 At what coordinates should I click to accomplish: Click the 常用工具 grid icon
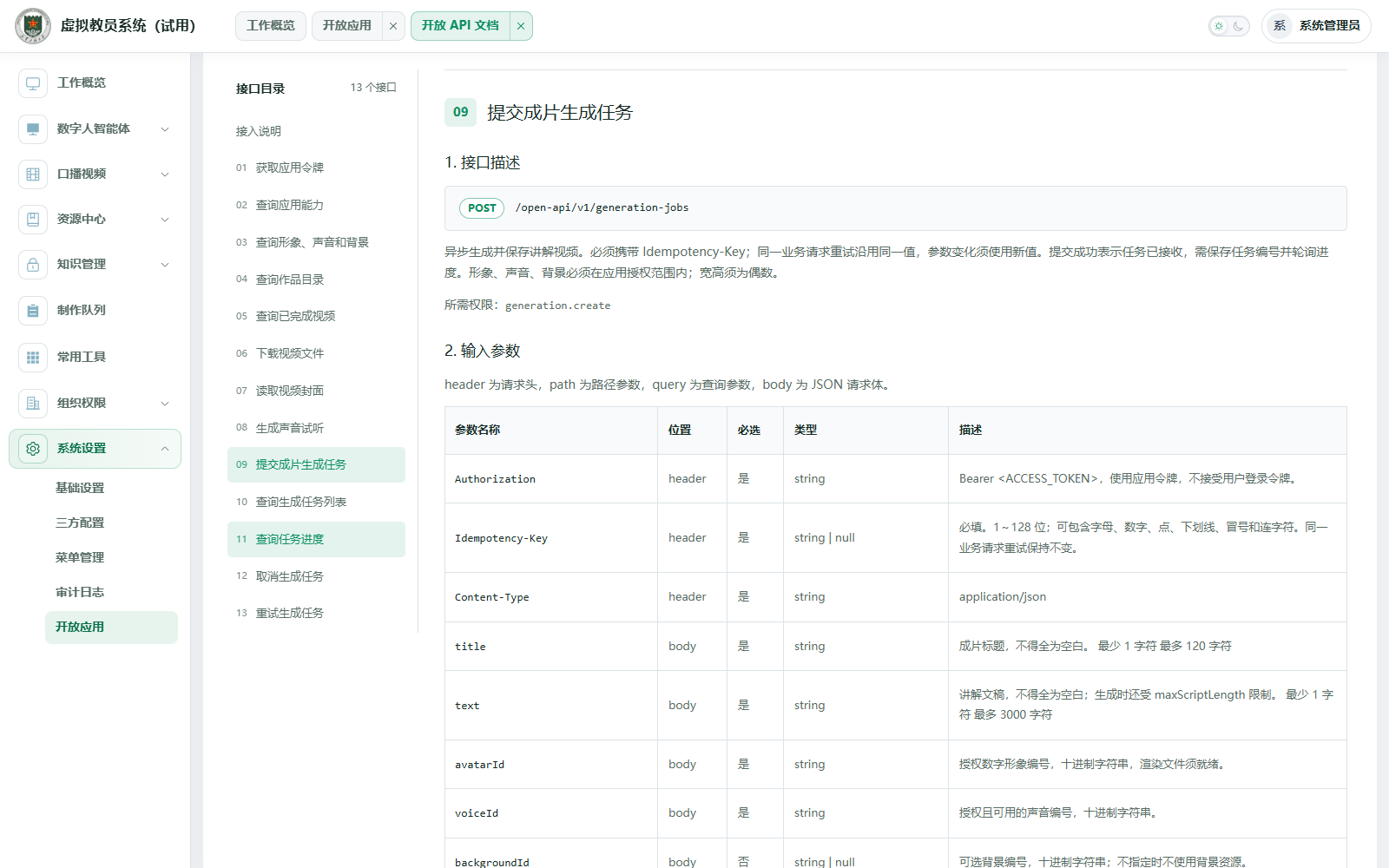[33, 357]
